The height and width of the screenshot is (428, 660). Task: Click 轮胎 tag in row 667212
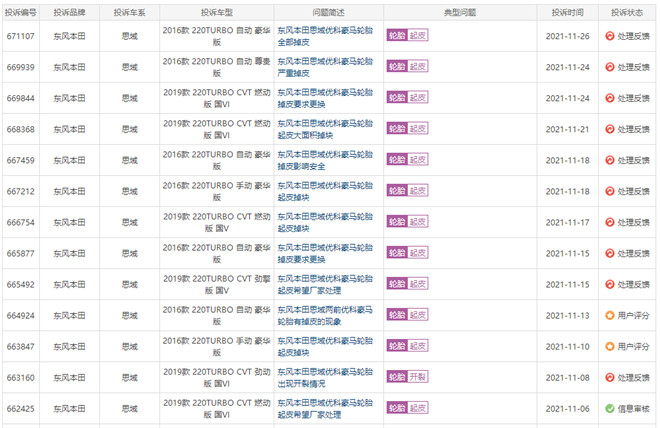(x=397, y=191)
